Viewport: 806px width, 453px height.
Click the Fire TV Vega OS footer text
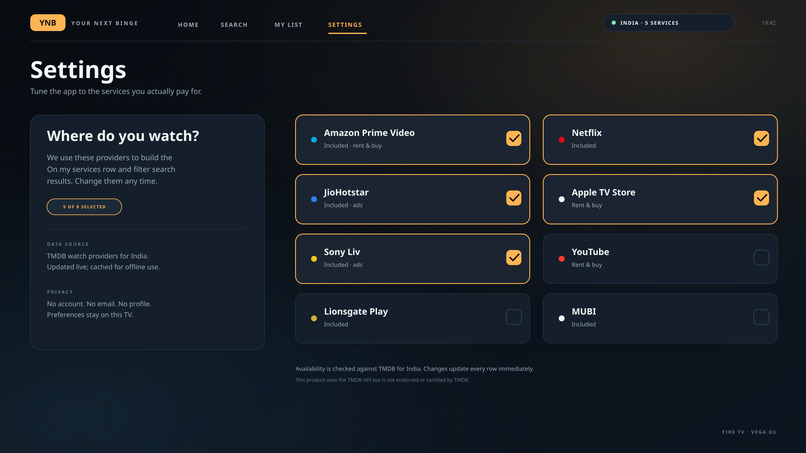[749, 432]
